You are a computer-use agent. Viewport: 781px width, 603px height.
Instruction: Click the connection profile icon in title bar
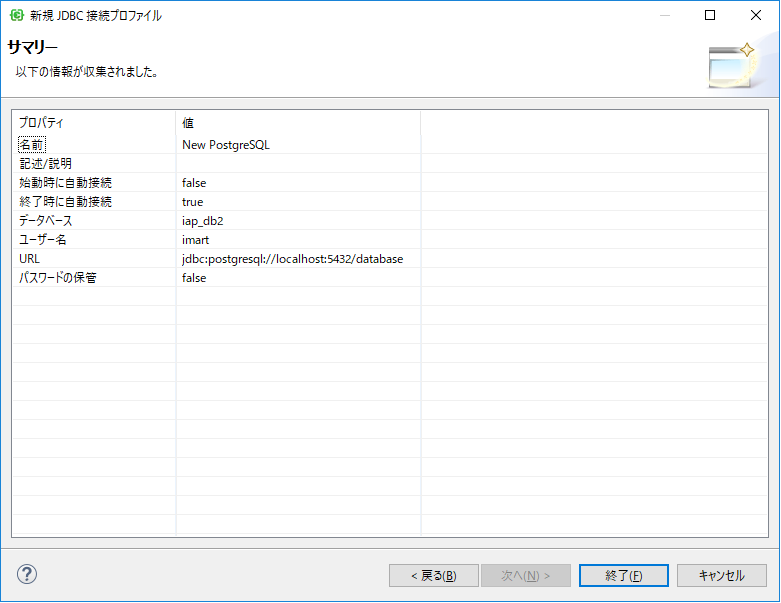[17, 15]
